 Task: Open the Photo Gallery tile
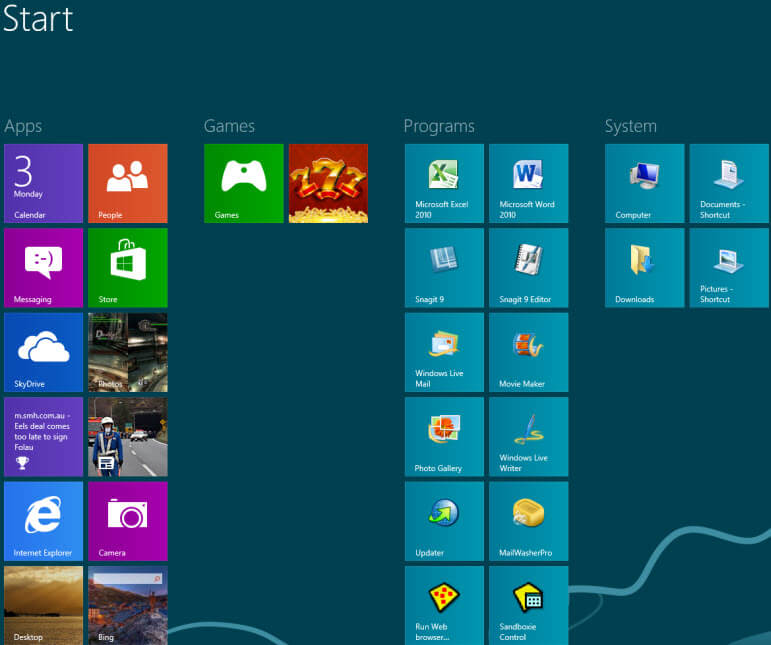pyautogui.click(x=445, y=437)
